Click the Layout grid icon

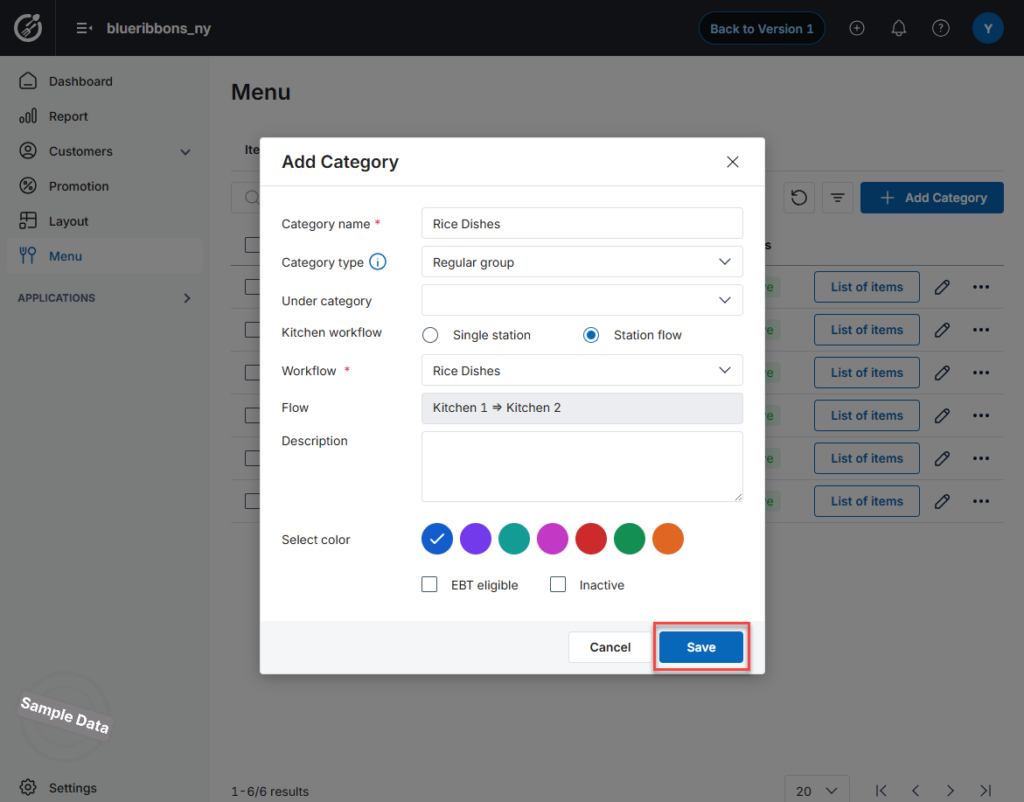tap(28, 221)
